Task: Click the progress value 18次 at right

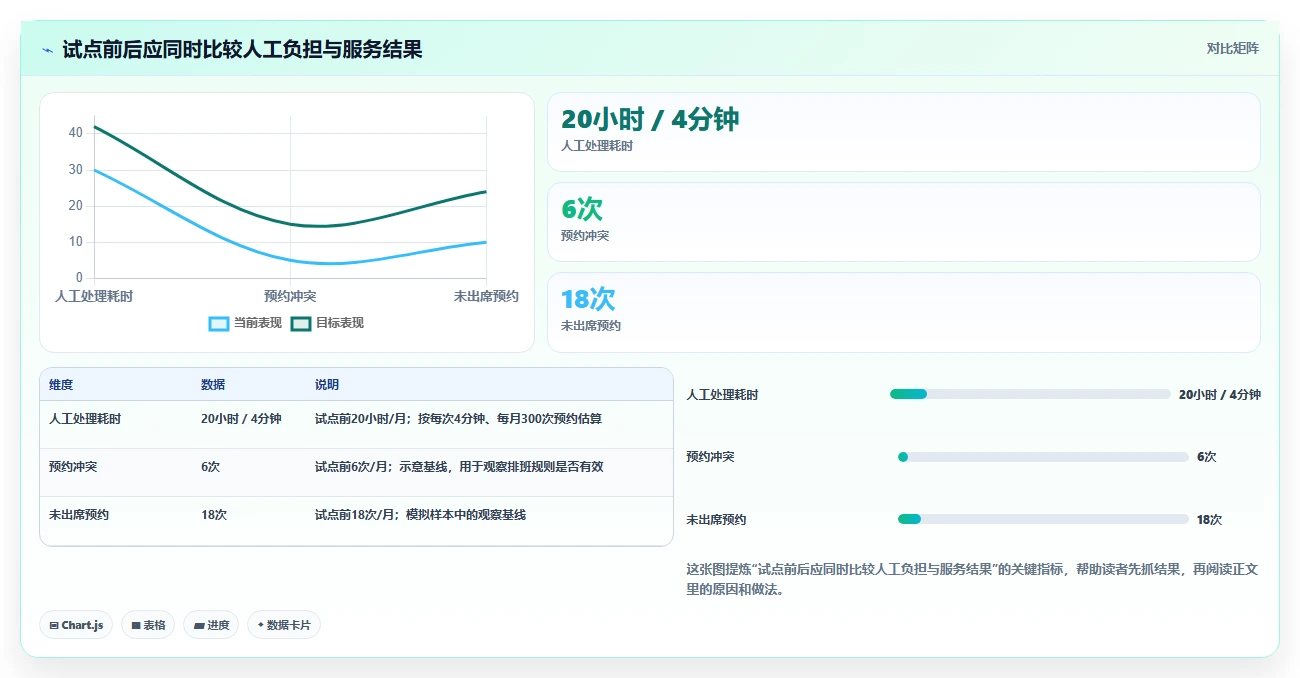Action: click(1209, 520)
